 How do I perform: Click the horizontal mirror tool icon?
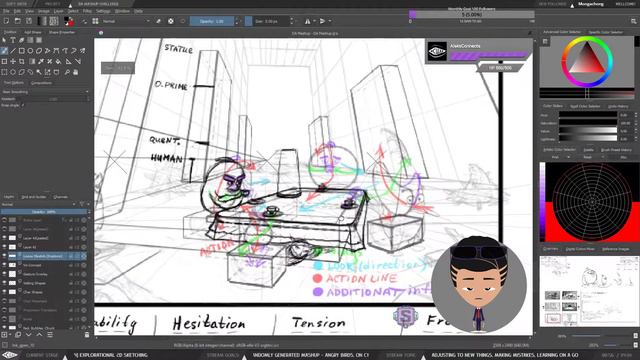(x=307, y=21)
